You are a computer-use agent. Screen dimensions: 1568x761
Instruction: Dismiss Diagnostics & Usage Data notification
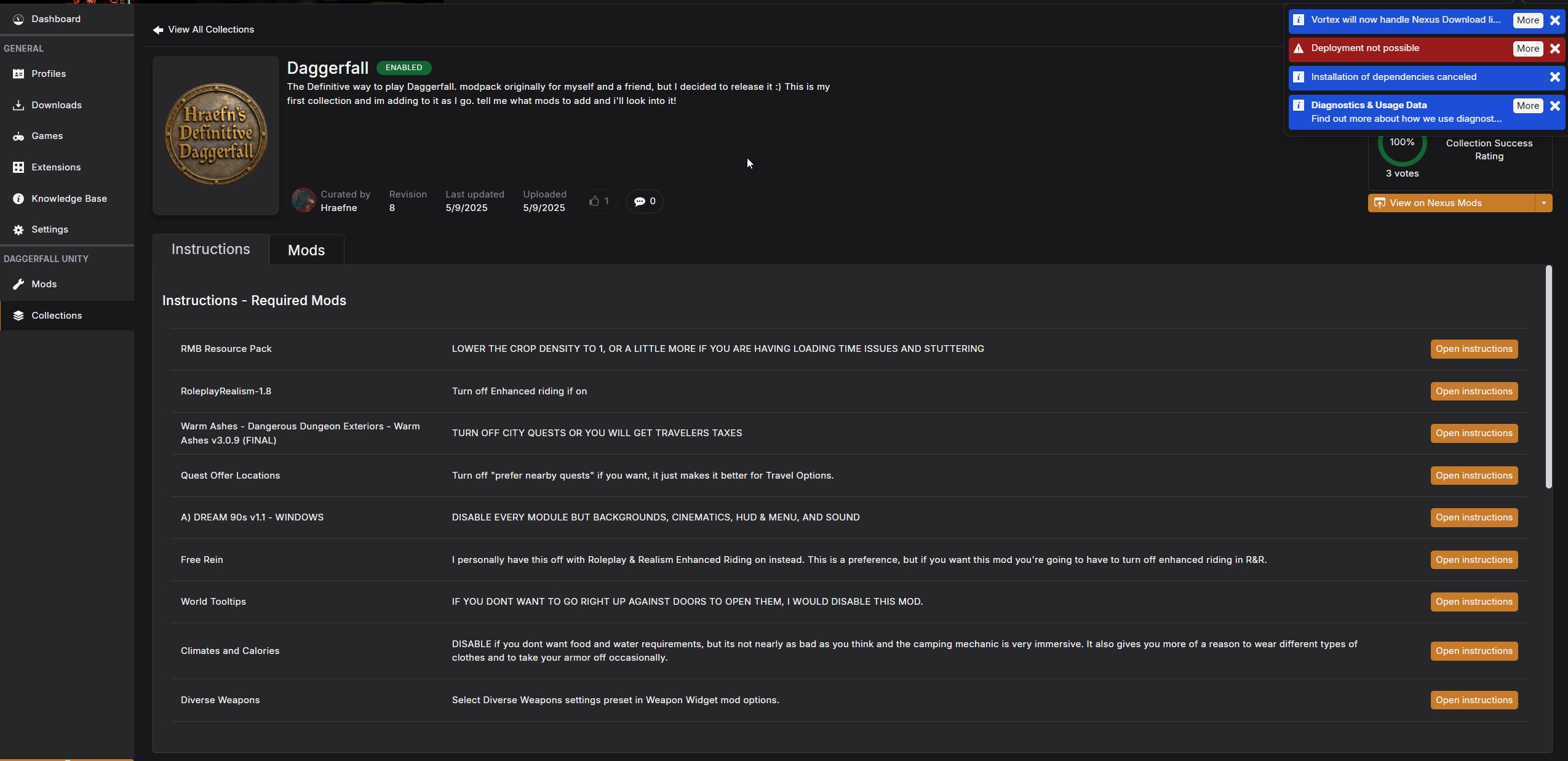1555,106
